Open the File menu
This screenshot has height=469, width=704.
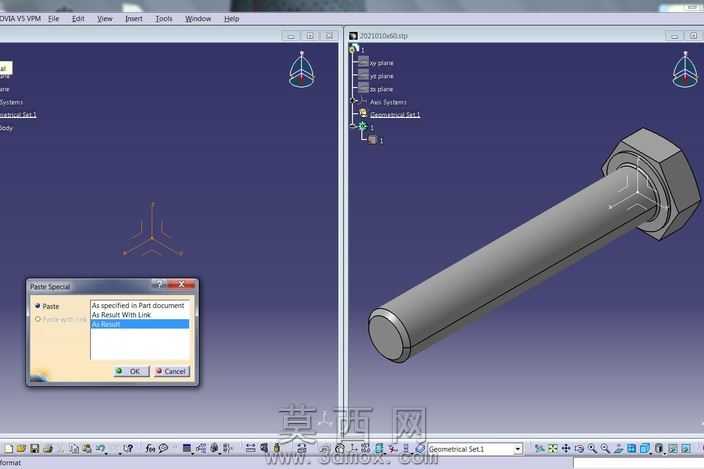53,19
